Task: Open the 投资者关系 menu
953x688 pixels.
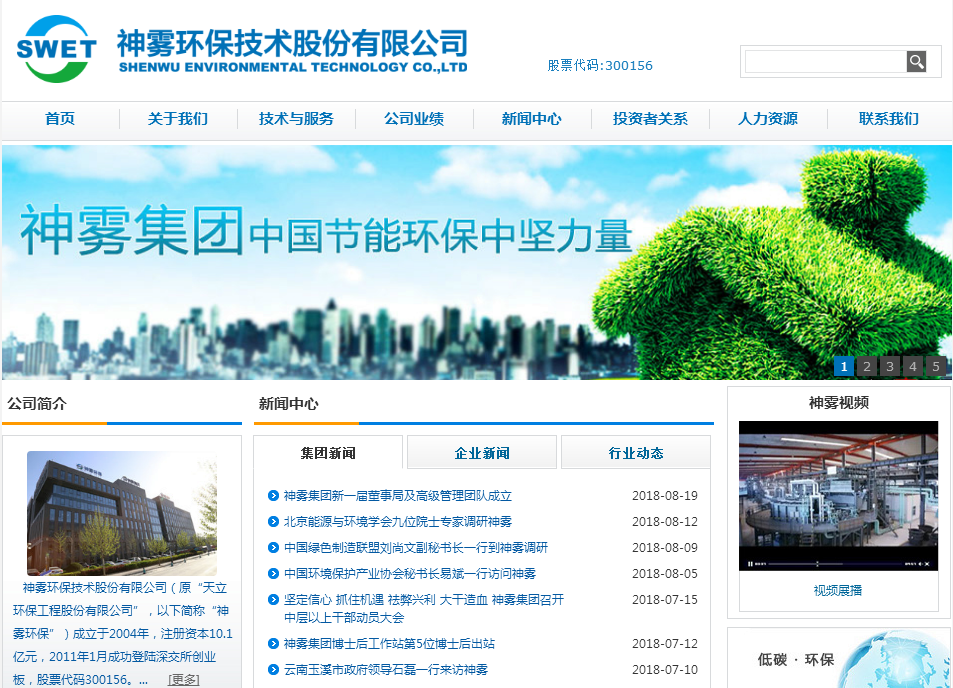Action: click(650, 119)
